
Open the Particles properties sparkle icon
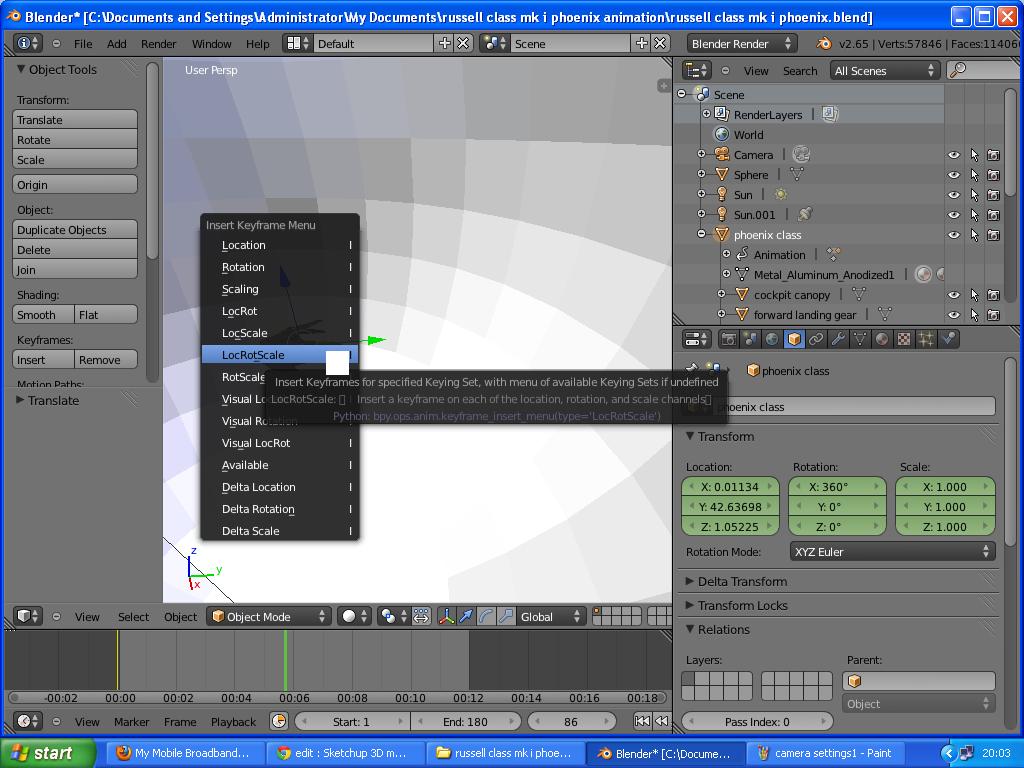[928, 339]
